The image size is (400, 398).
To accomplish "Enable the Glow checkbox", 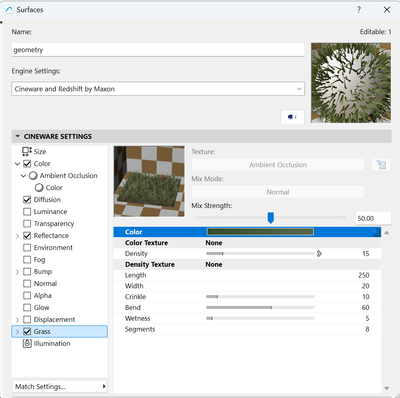I will point(27,308).
